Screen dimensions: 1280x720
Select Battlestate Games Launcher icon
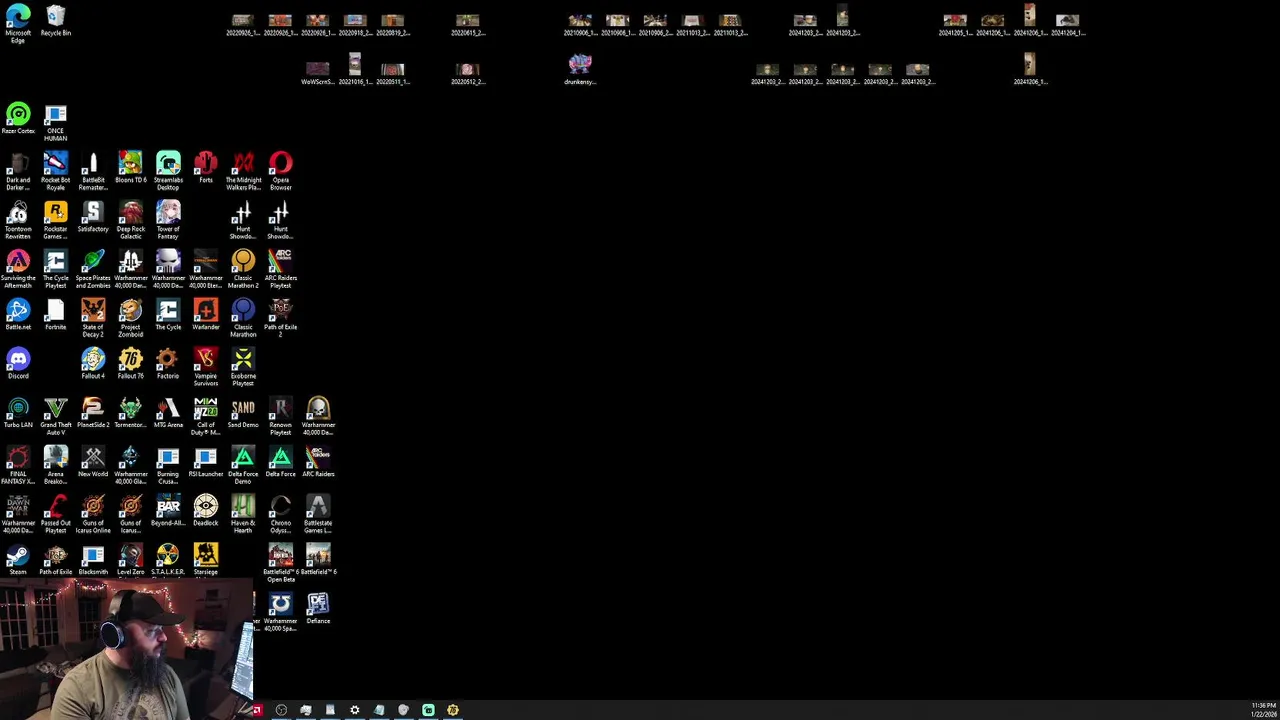pyautogui.click(x=318, y=514)
